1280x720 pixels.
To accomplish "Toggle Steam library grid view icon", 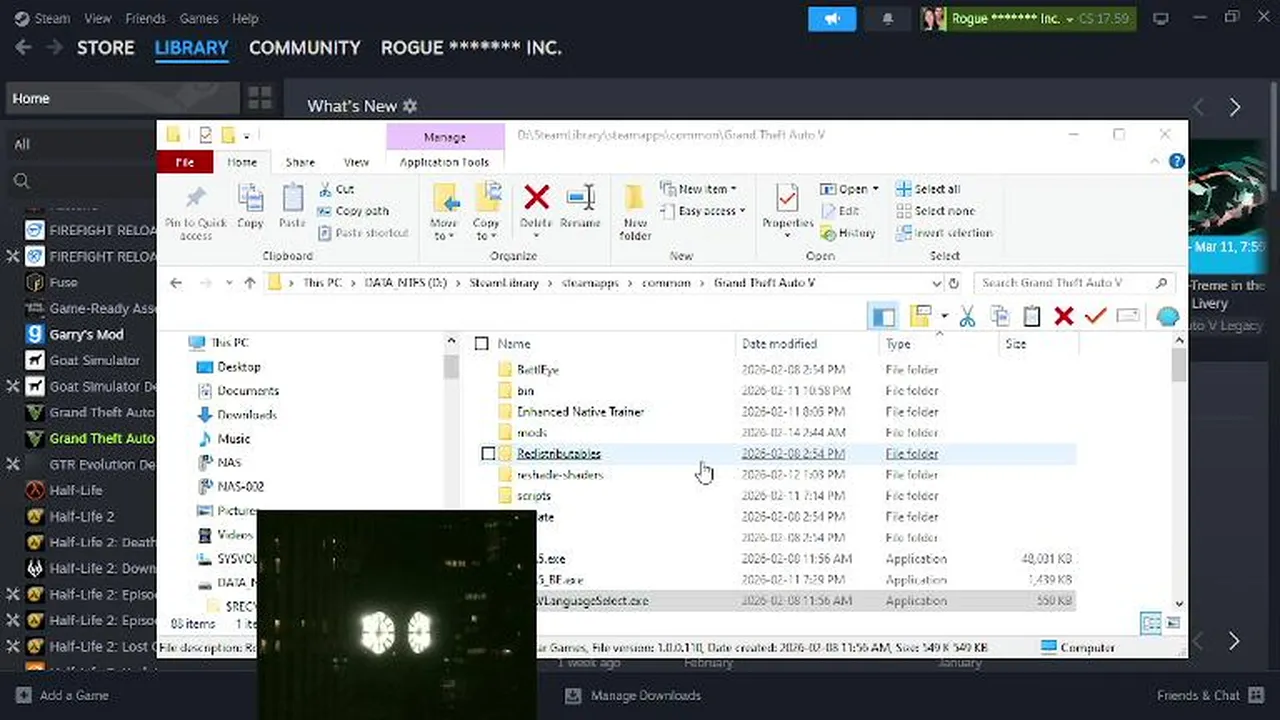I will 260,98.
